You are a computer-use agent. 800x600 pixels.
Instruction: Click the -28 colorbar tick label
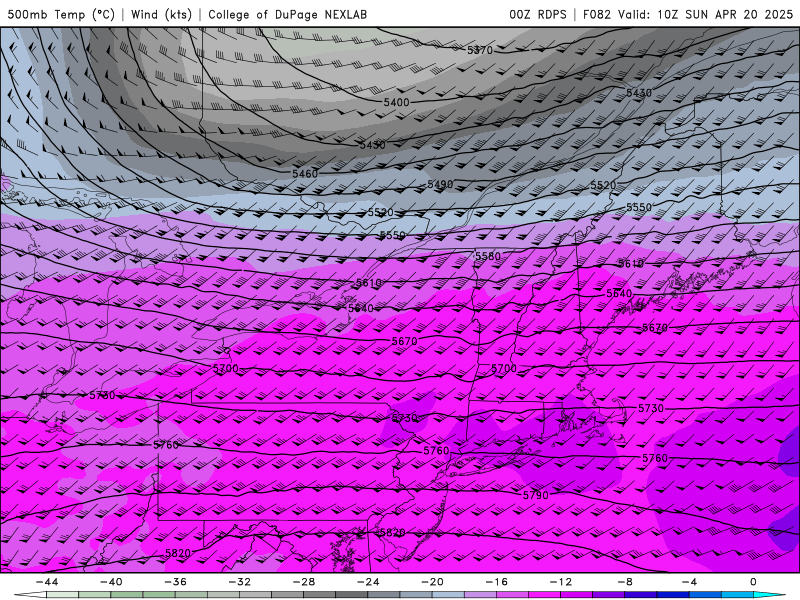point(304,582)
